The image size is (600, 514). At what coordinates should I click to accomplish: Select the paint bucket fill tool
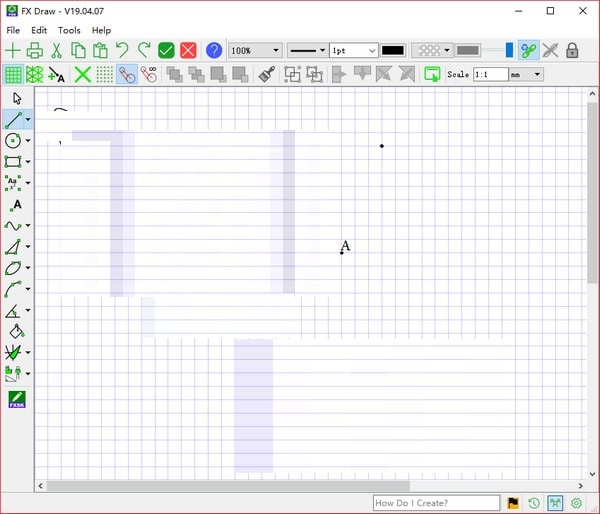tap(17, 331)
